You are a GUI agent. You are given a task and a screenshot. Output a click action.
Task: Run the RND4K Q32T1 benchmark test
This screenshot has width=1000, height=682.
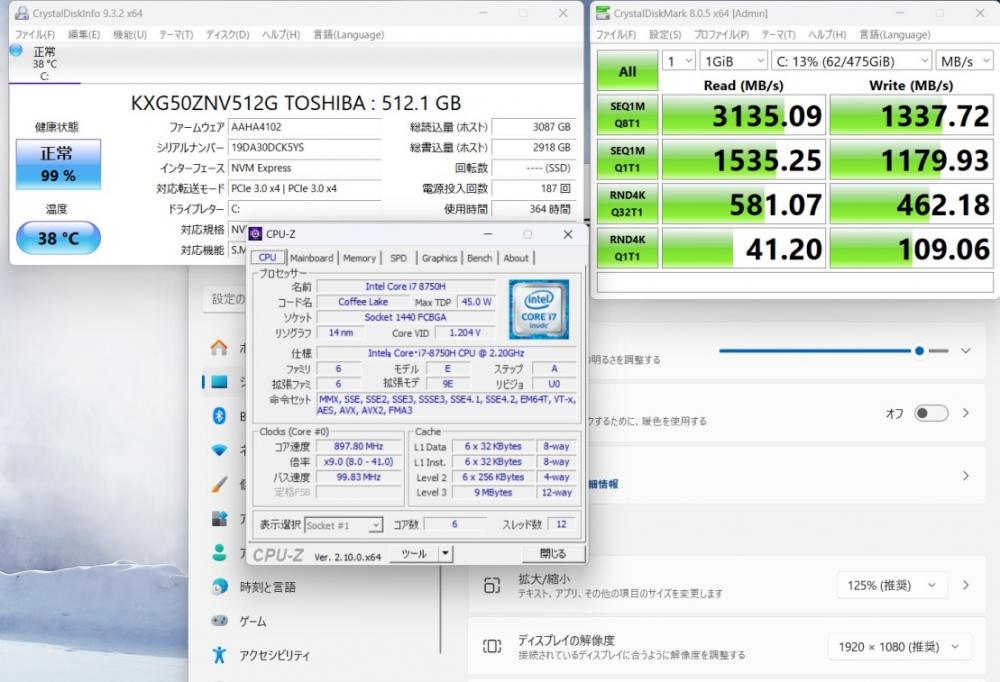[628, 204]
